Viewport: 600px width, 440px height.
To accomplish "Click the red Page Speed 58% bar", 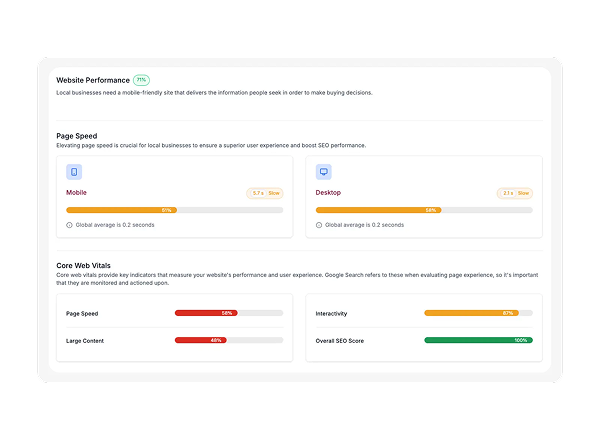I will [205, 313].
